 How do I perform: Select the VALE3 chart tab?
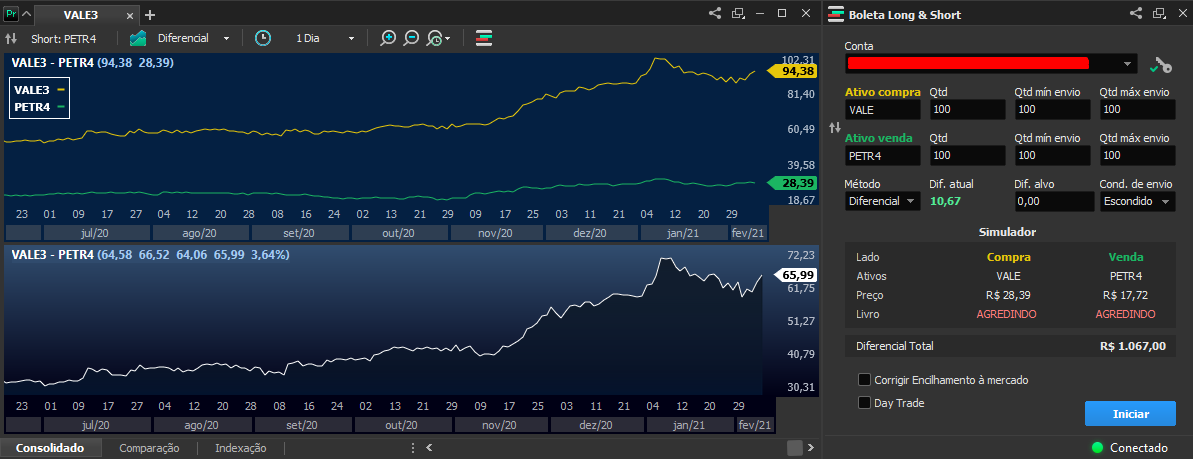(80, 14)
